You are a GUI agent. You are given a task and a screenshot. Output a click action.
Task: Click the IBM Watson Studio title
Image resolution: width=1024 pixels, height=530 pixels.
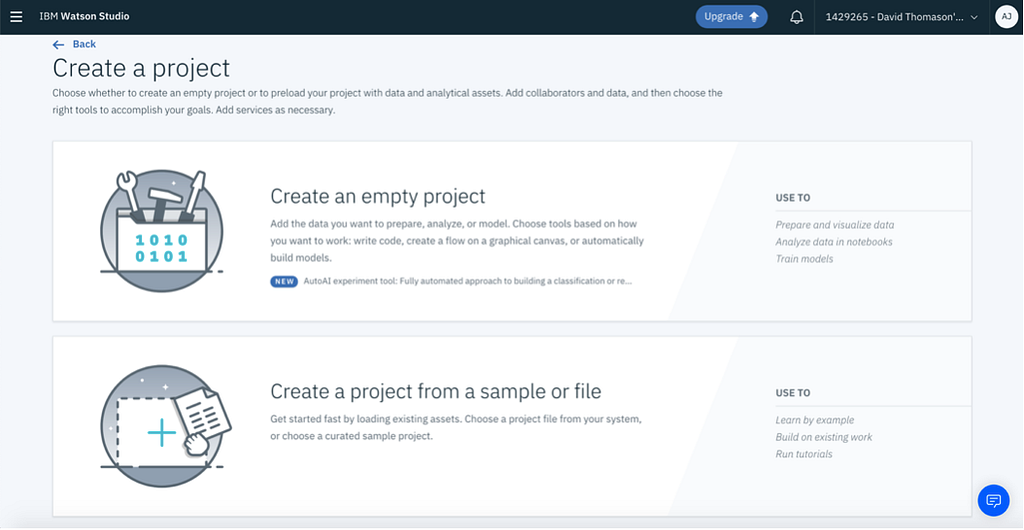(84, 17)
